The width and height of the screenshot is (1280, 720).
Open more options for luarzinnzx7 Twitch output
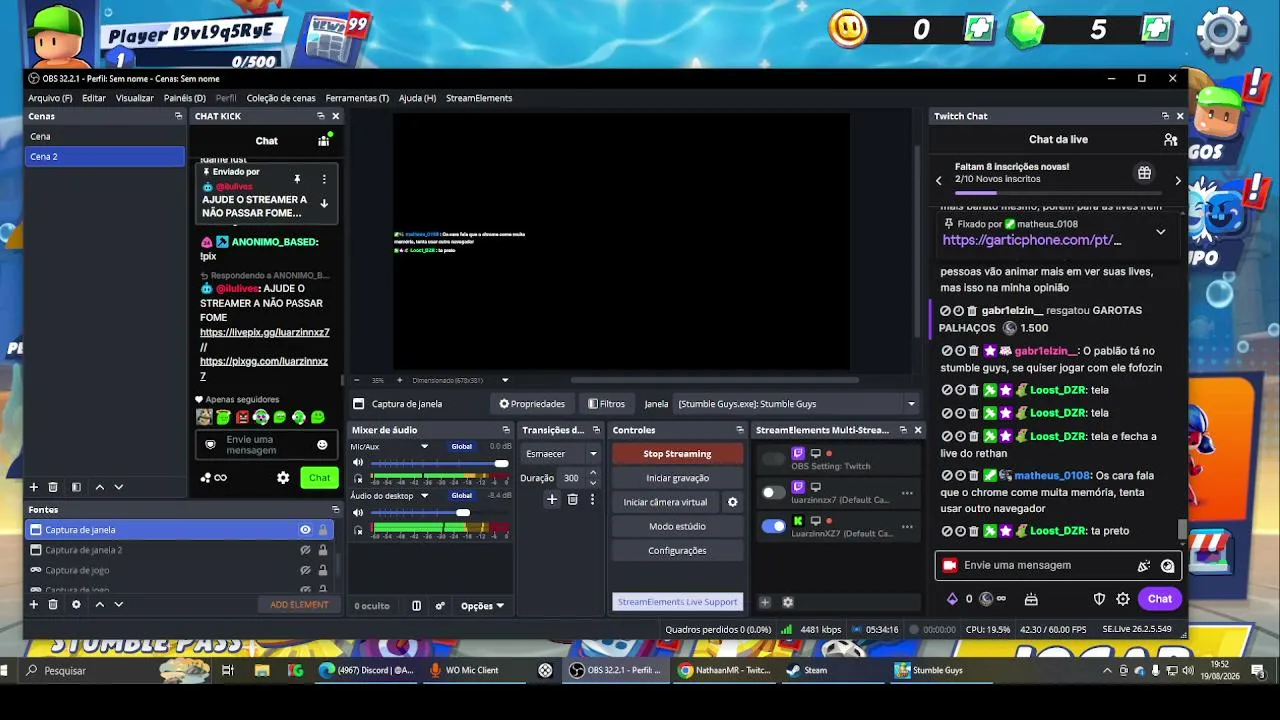coord(907,493)
